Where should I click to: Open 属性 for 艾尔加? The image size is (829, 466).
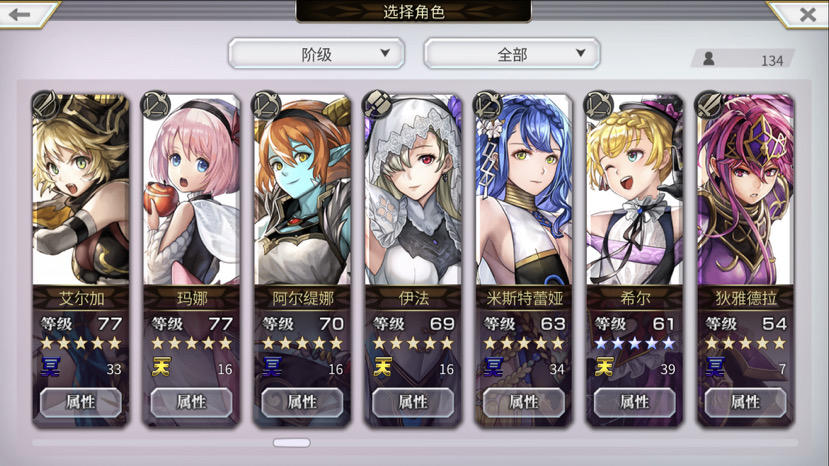click(x=81, y=402)
